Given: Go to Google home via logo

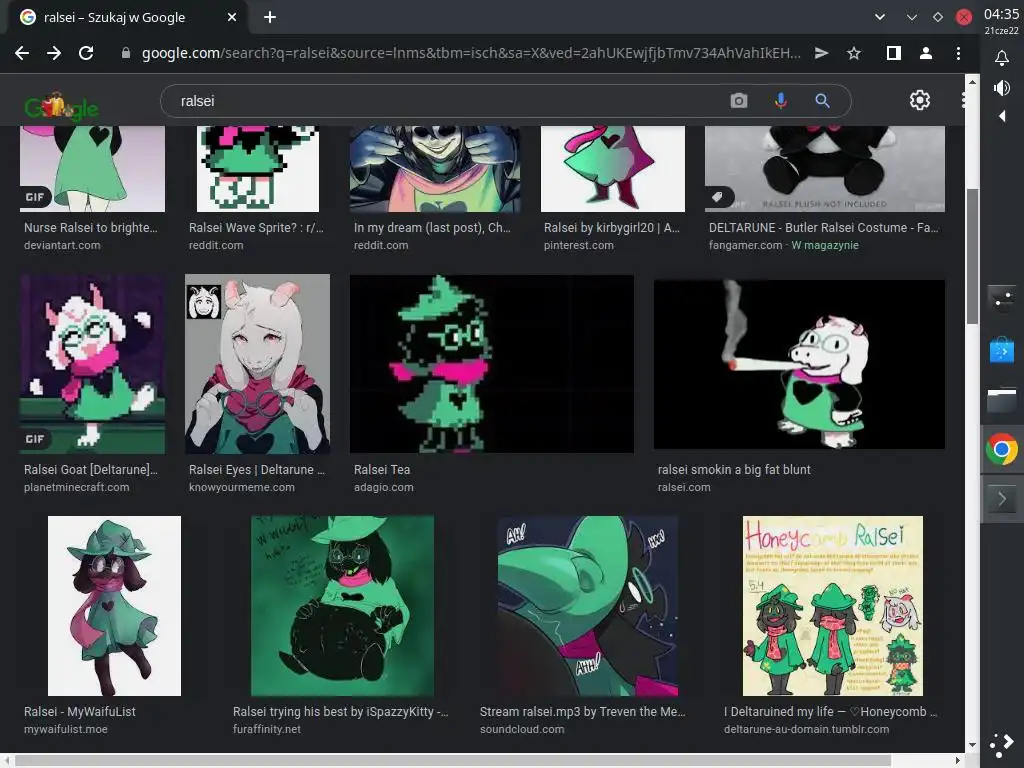Looking at the screenshot, I should point(61,106).
